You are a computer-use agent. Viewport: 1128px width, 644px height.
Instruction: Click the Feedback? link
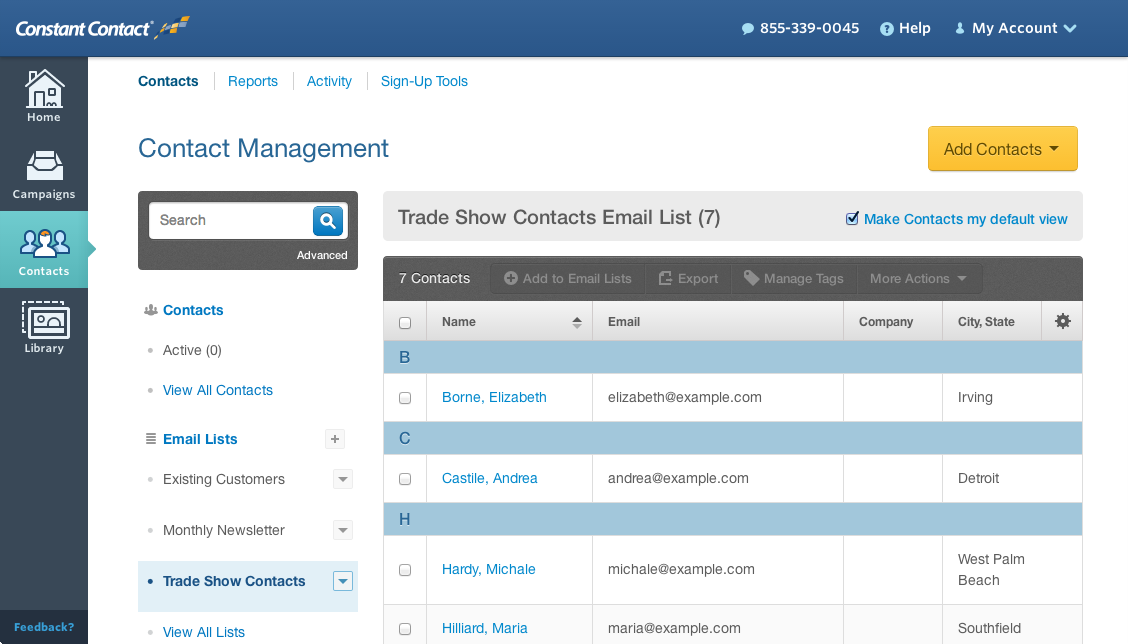tap(44, 627)
